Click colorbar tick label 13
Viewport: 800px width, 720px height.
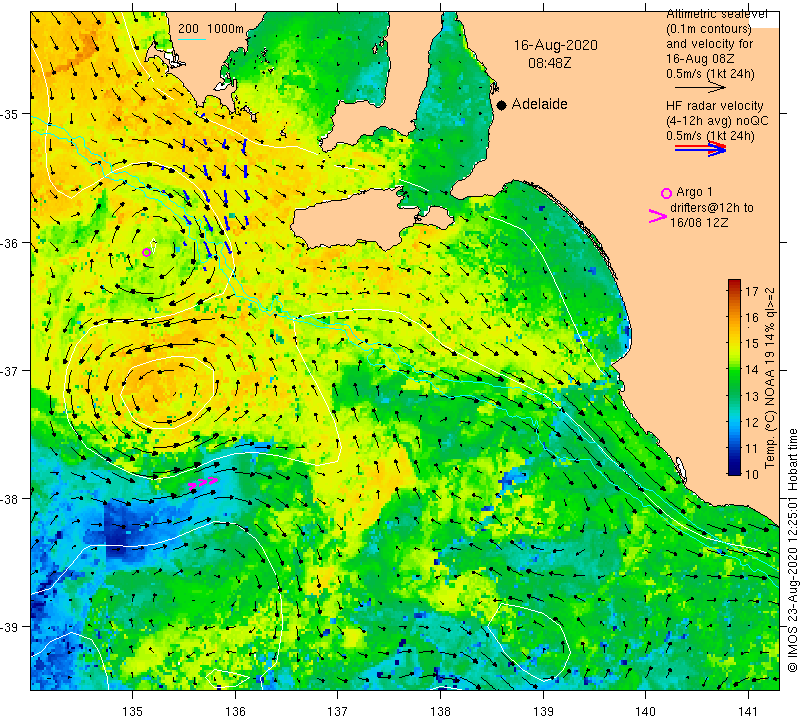tap(752, 396)
